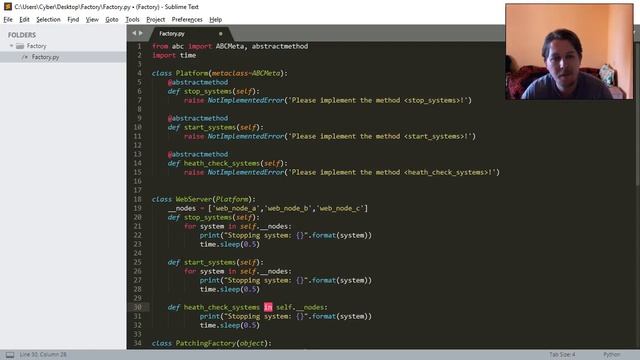Open the File menu
Image resolution: width=640 pixels, height=360 pixels.
pyautogui.click(x=8, y=20)
